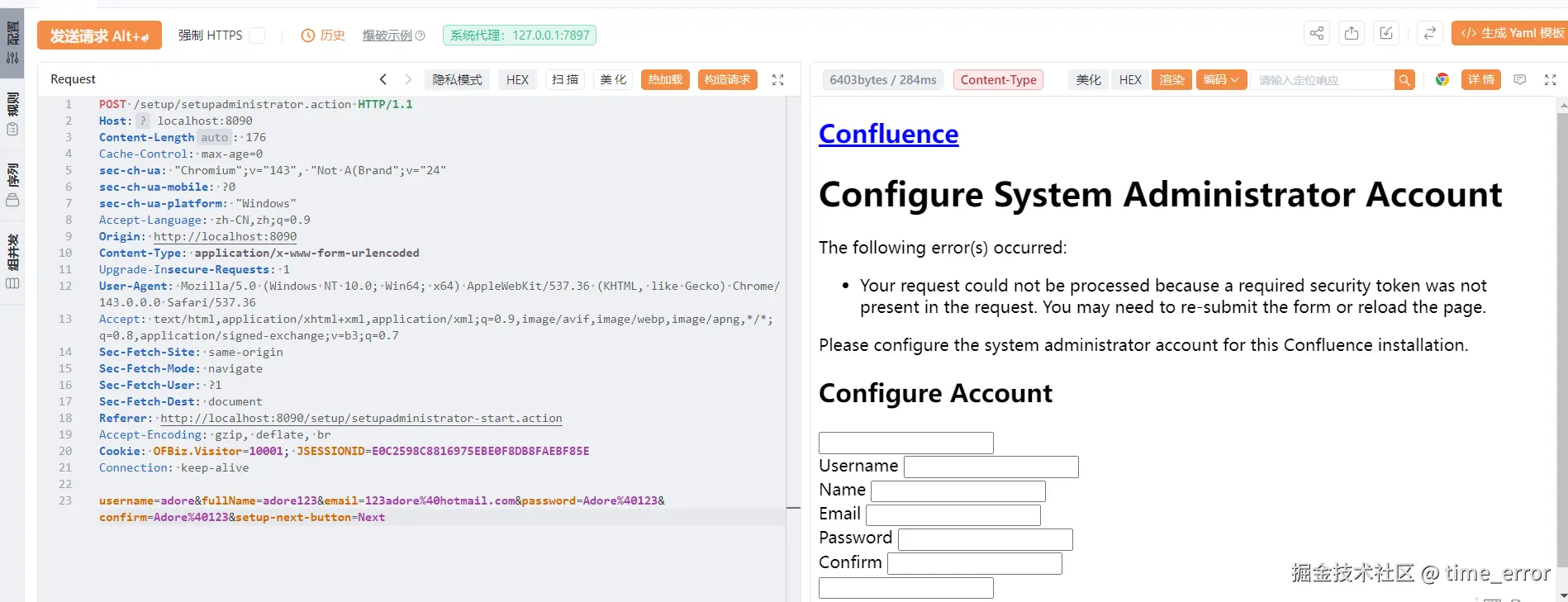Open the response comment bubble icon
Screen dimensions: 1568x602
(1519, 79)
